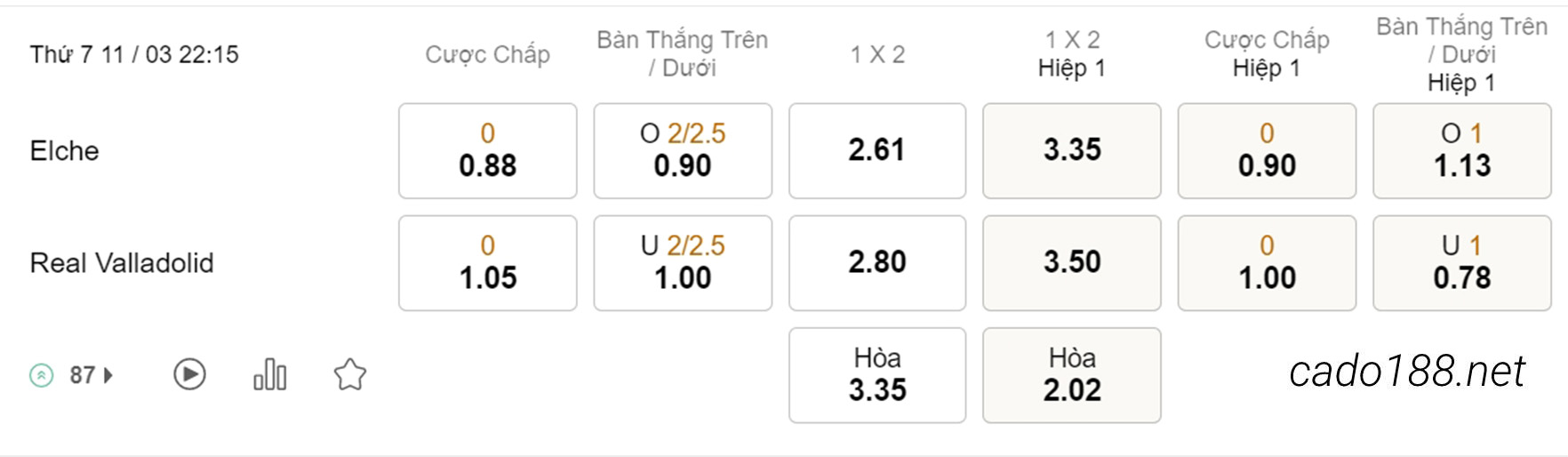Add match to favorites with star icon
The image size is (1568, 457).
(350, 374)
